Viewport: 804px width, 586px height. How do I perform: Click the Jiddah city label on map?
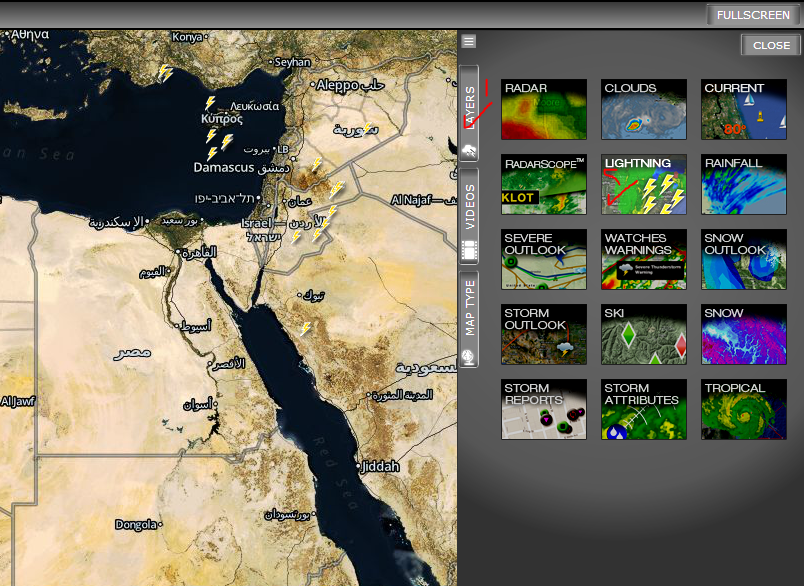[x=380, y=466]
